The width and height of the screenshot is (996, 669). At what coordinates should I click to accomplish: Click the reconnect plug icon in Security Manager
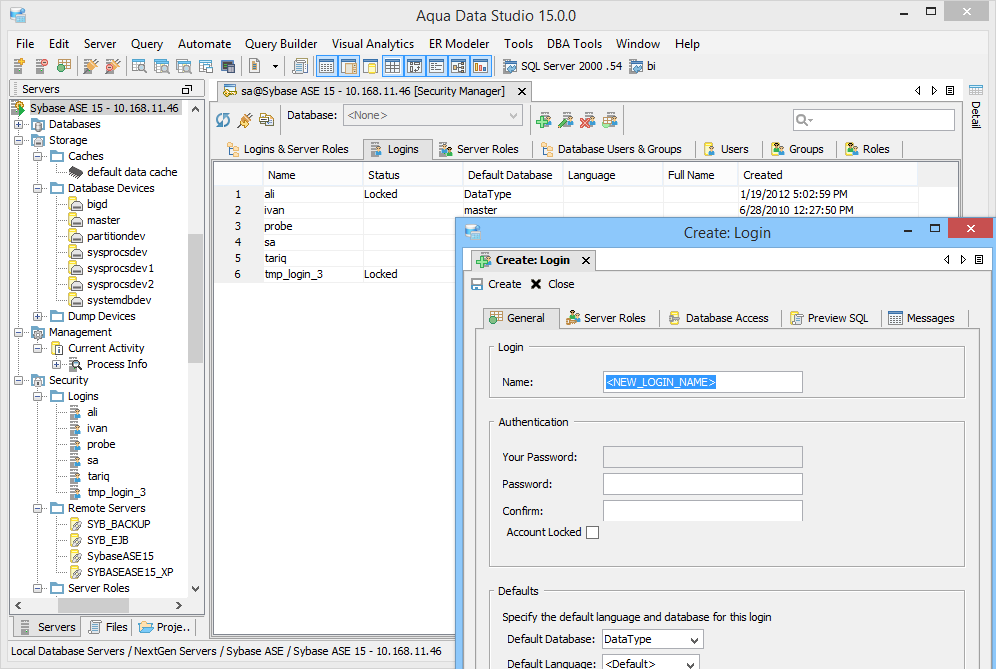point(245,119)
